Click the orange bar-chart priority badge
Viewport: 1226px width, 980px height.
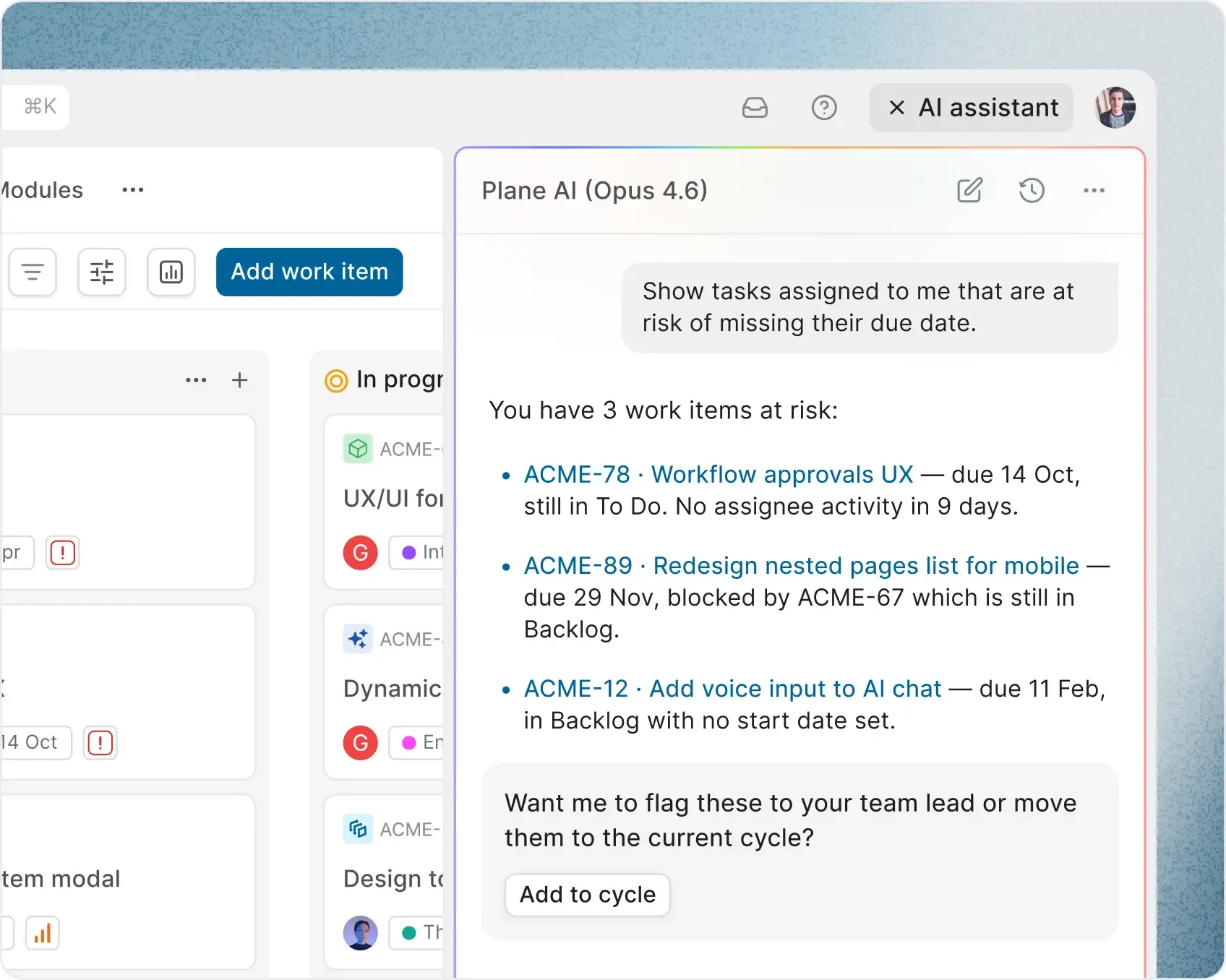click(x=43, y=933)
